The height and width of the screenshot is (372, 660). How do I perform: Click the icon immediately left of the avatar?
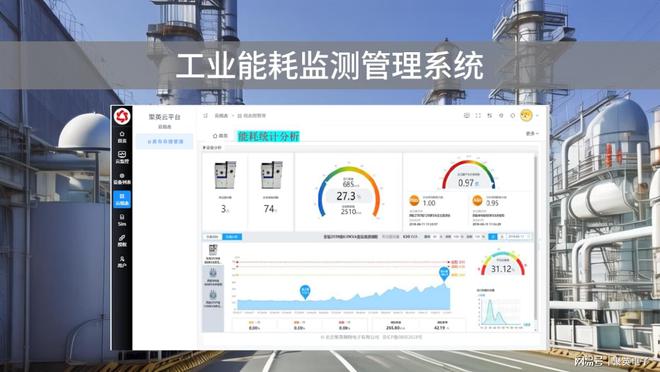(513, 115)
